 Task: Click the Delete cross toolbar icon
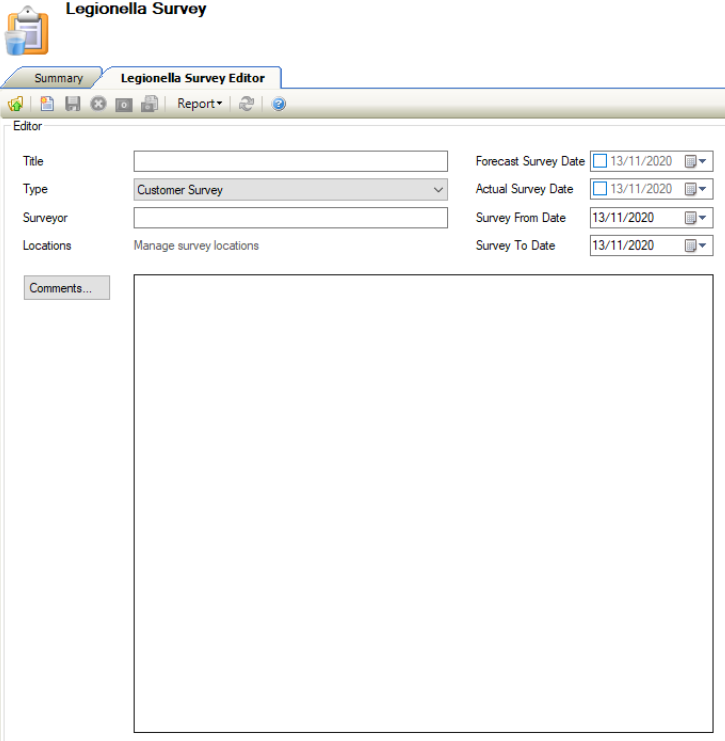(99, 104)
